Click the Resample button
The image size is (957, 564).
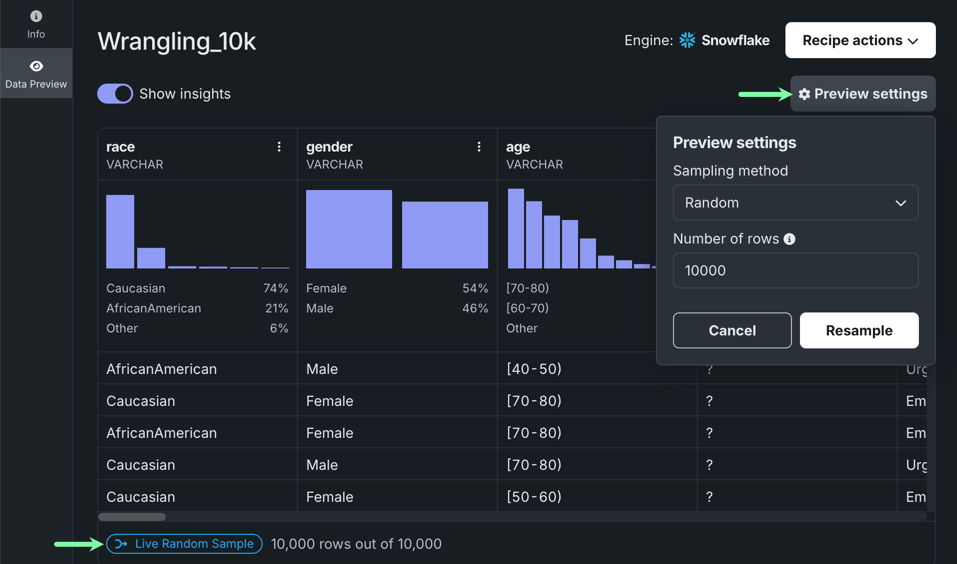tap(859, 330)
